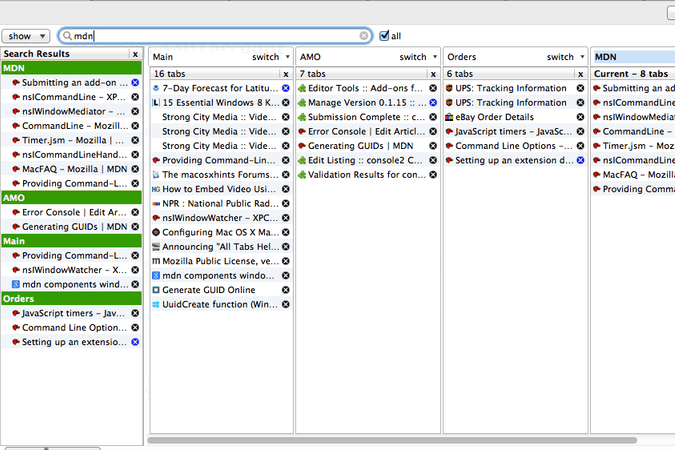The image size is (675, 450).
Task: Close the nsIWindowMediator search result tab
Action: pyautogui.click(x=135, y=111)
